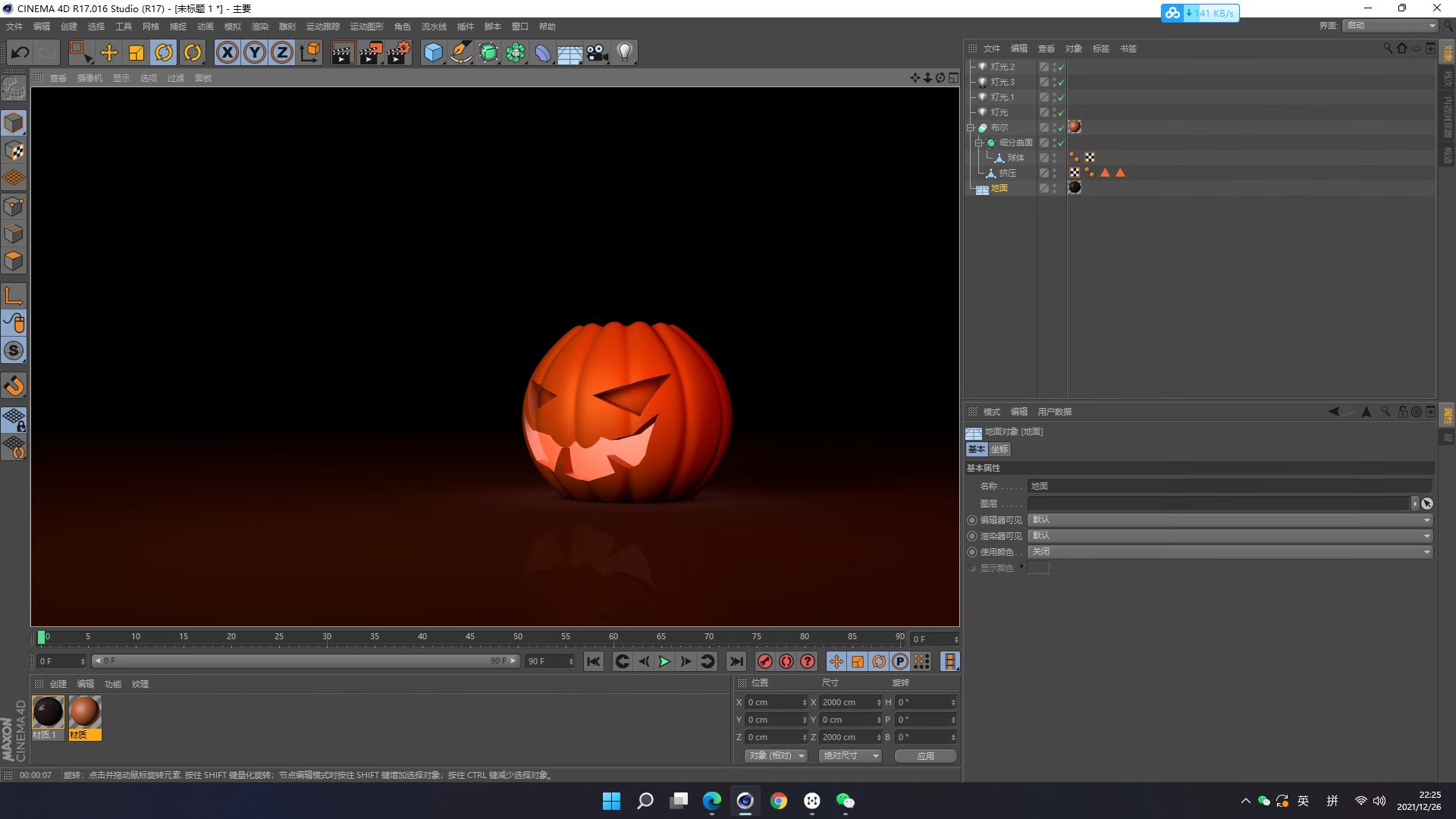Click the material tag on 布尔

coord(1075,127)
